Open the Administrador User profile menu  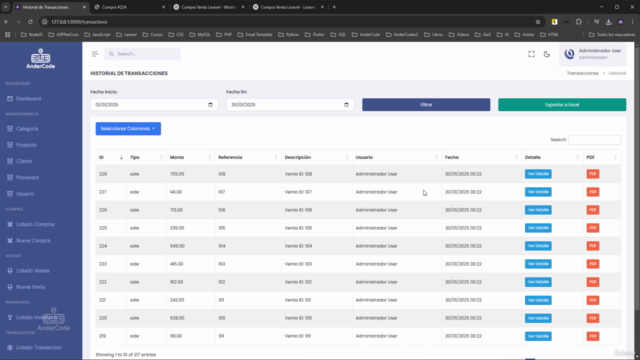[593, 54]
